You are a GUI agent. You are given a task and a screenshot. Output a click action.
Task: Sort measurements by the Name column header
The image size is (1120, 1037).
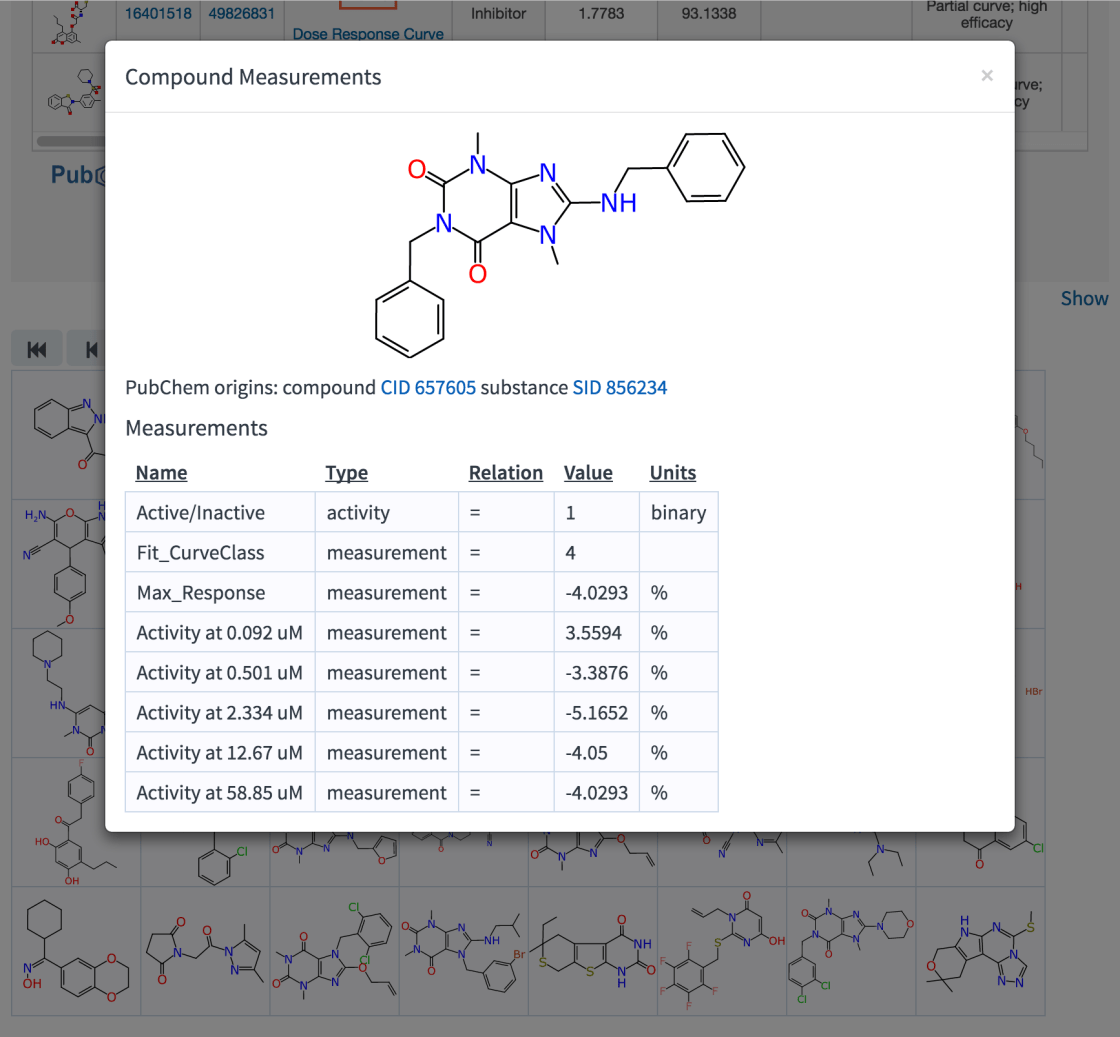[162, 473]
